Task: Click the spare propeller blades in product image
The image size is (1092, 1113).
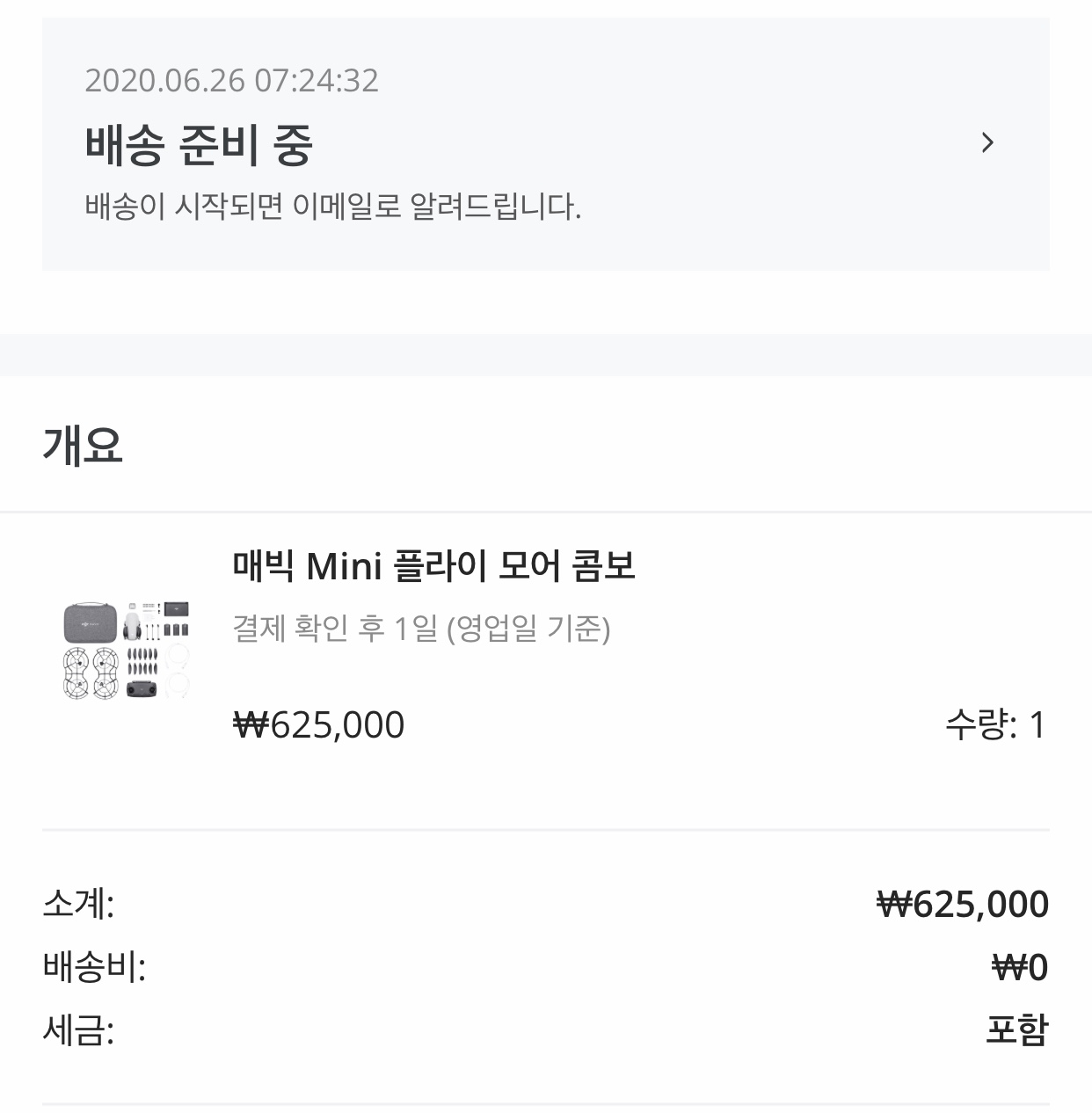Action: tap(142, 661)
